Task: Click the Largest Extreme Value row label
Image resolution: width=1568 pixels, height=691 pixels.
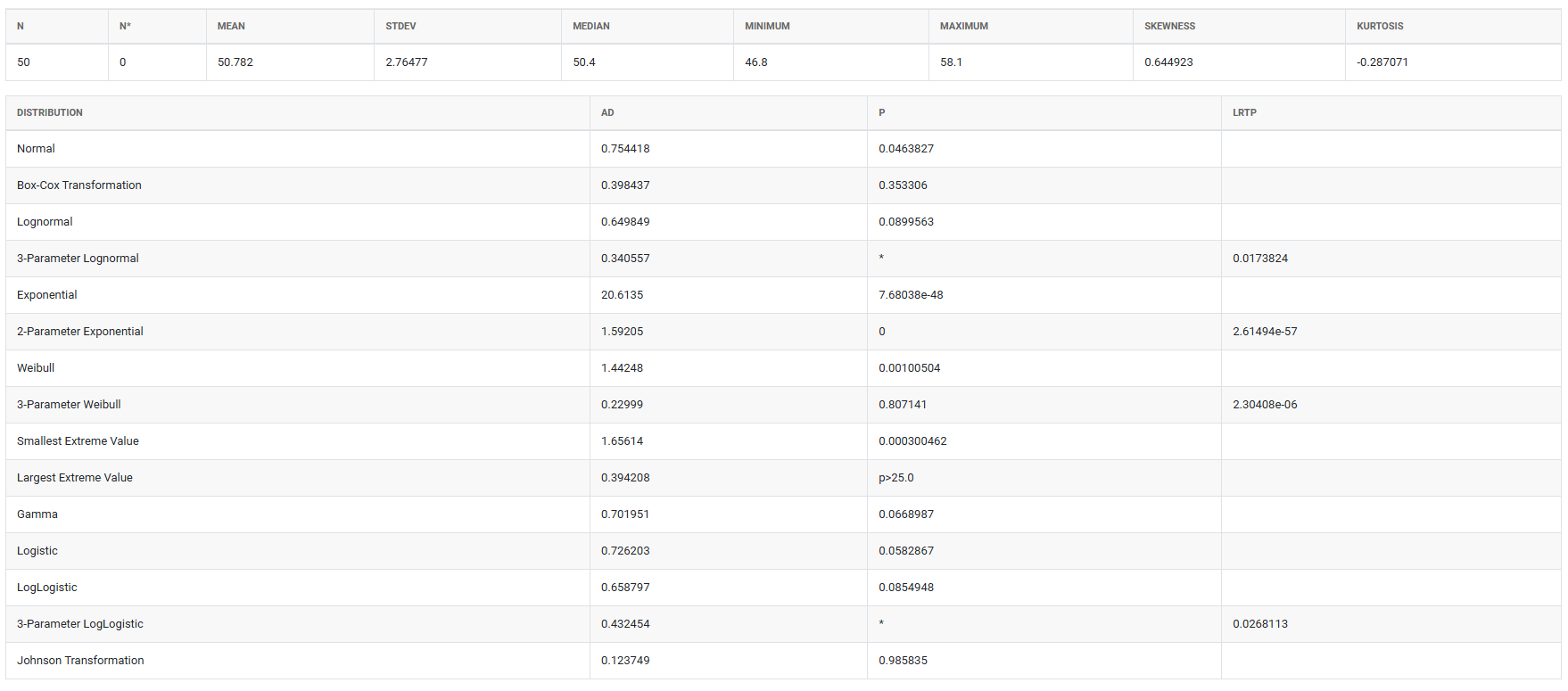Action: click(x=75, y=478)
